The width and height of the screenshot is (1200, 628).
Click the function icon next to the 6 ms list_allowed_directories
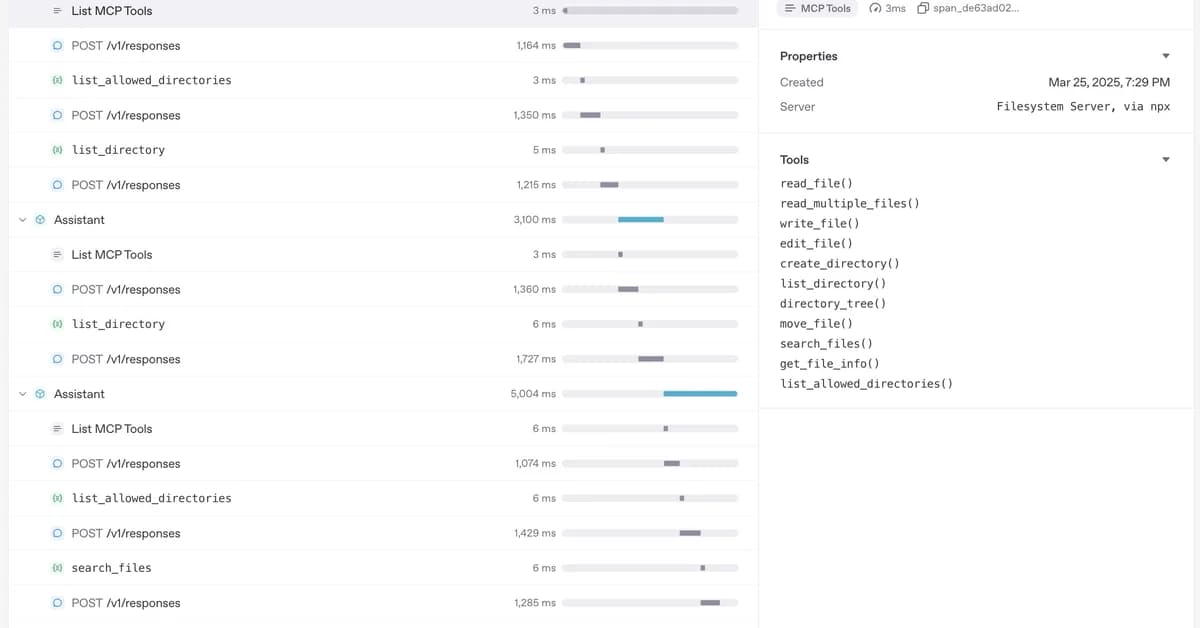(58, 498)
